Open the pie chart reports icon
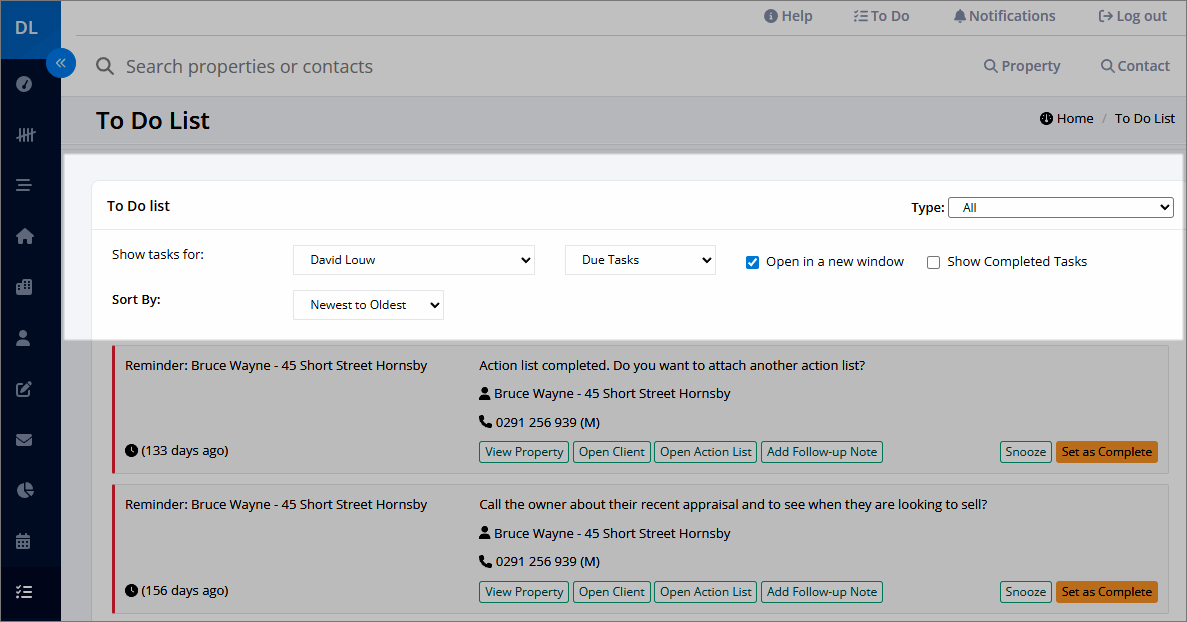Image resolution: width=1187 pixels, height=622 pixels. coord(24,490)
